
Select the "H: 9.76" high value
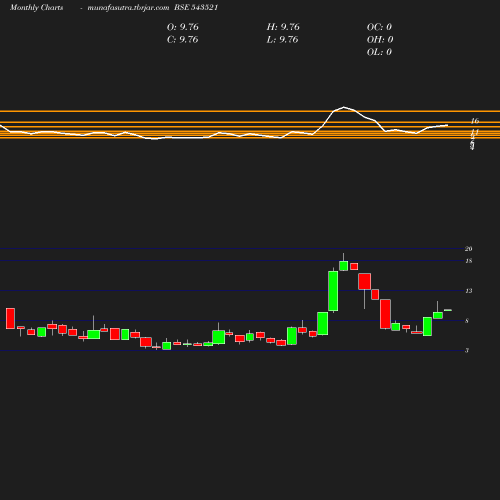283,27
